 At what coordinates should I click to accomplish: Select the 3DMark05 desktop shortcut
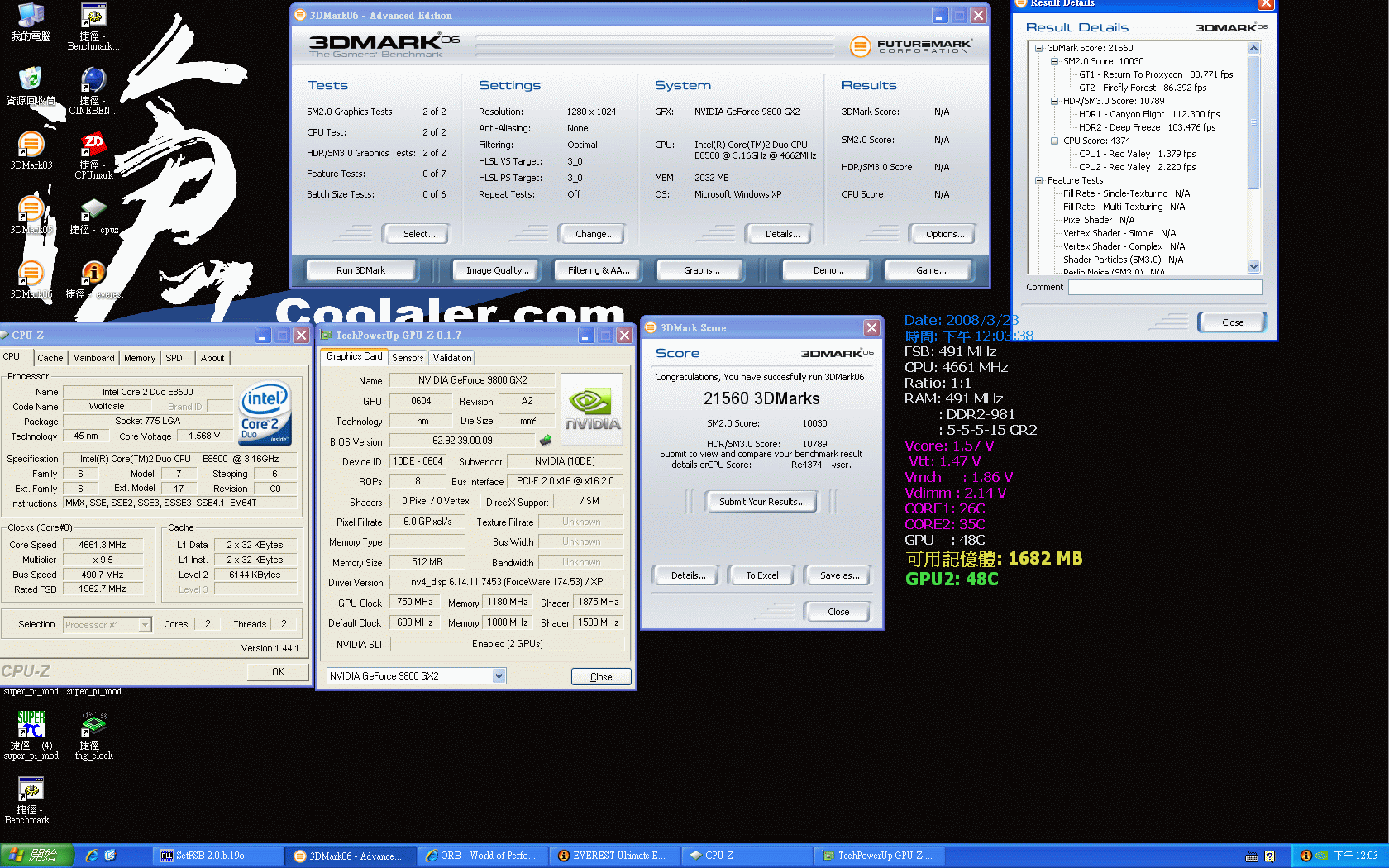pos(31,215)
